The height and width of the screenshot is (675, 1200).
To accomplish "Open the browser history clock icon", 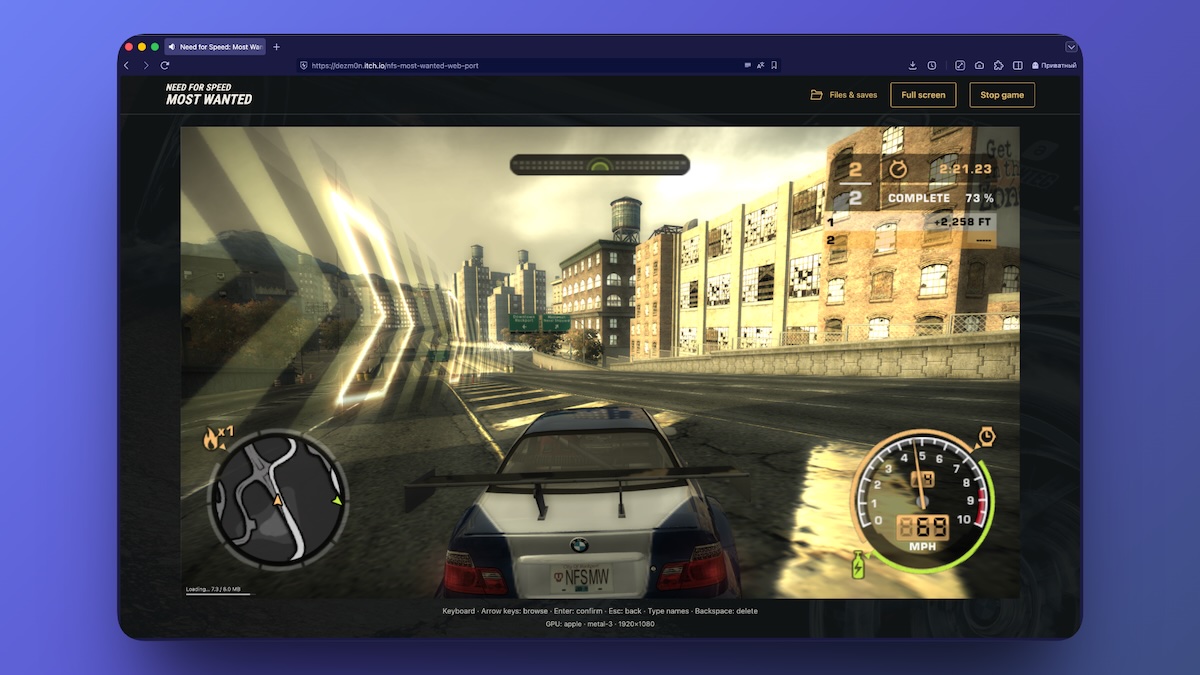I will tap(932, 65).
